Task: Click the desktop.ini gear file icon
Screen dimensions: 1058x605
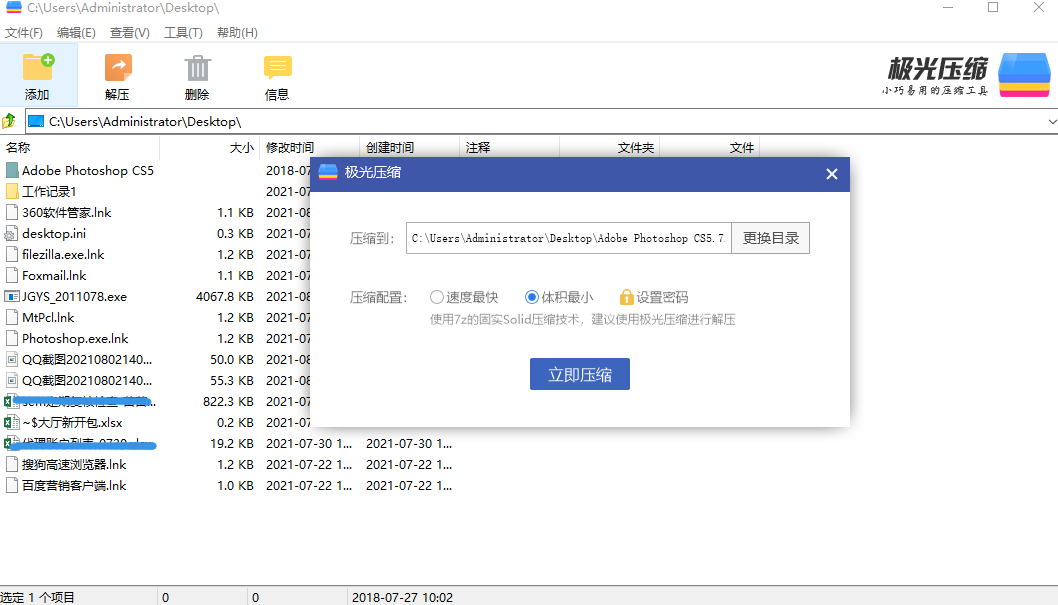Action: pyautogui.click(x=11, y=234)
